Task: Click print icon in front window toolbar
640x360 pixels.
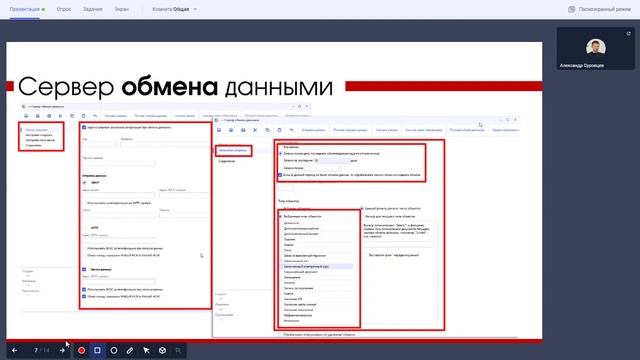Action: 243,130
